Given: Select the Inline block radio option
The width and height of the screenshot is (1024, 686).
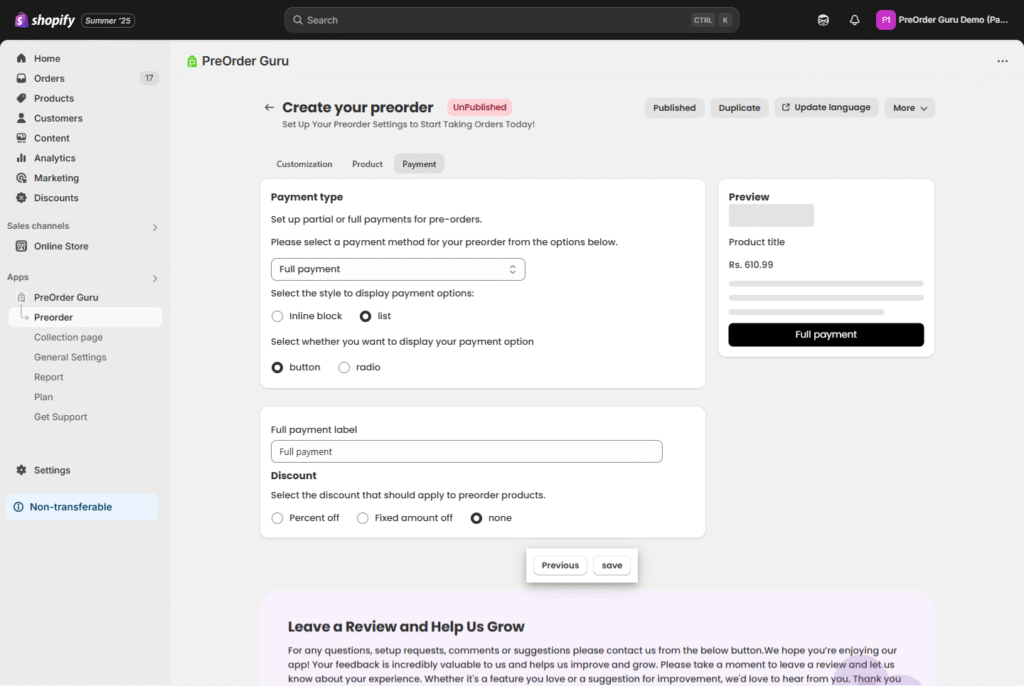Looking at the screenshot, I should coord(278,316).
